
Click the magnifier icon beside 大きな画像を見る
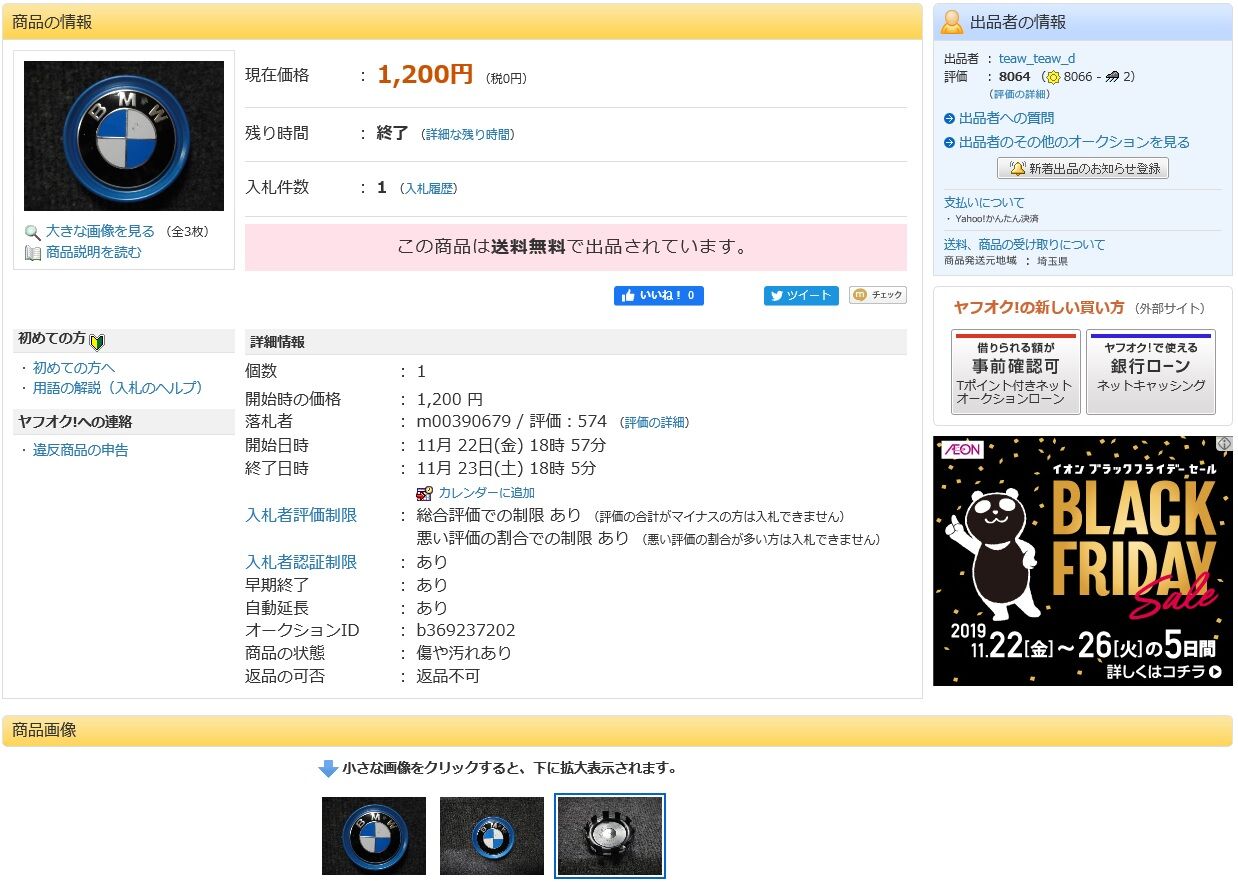pos(32,232)
